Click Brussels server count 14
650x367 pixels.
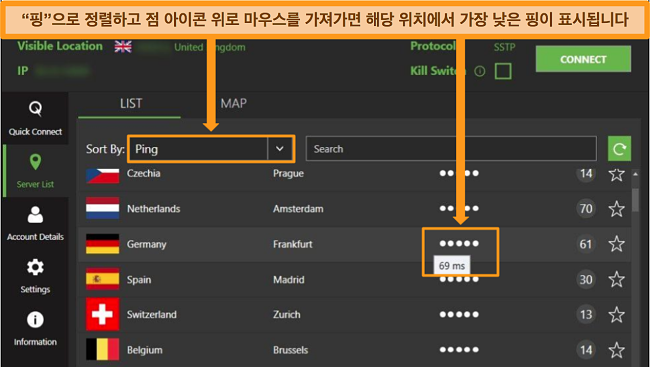[x=586, y=350]
